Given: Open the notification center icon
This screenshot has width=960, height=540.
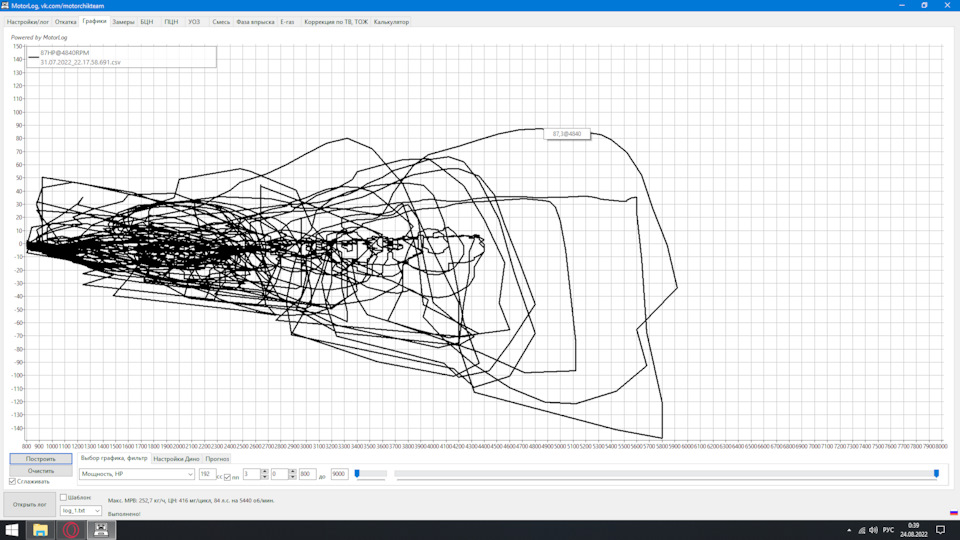Looking at the screenshot, I should click(941, 530).
